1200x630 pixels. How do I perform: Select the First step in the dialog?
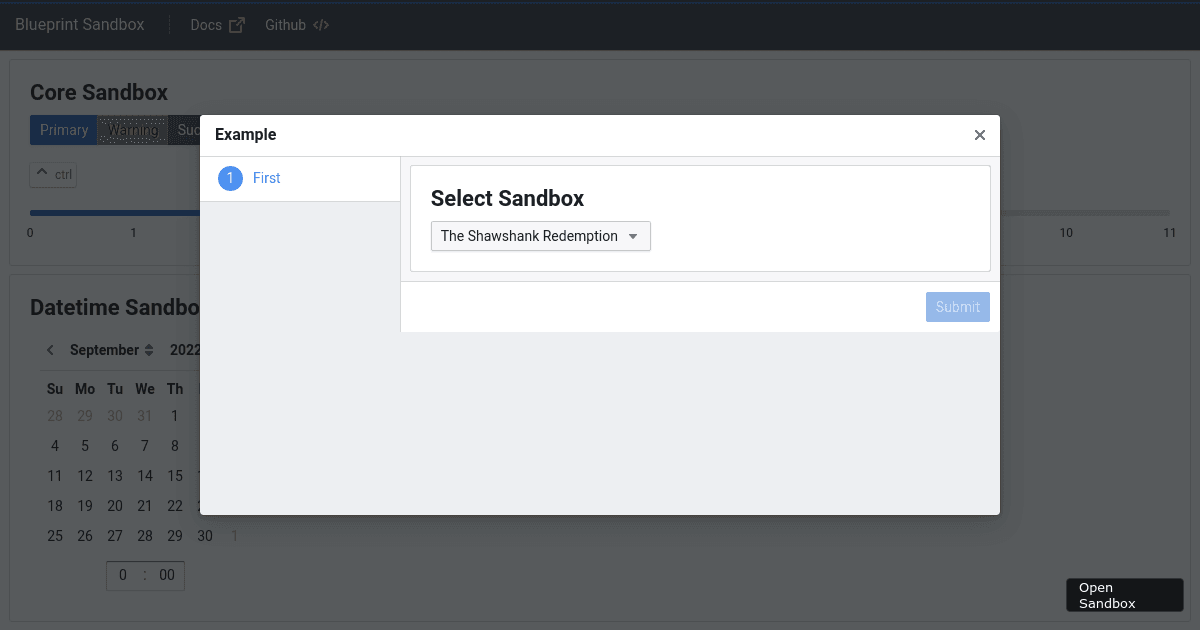[x=266, y=177]
